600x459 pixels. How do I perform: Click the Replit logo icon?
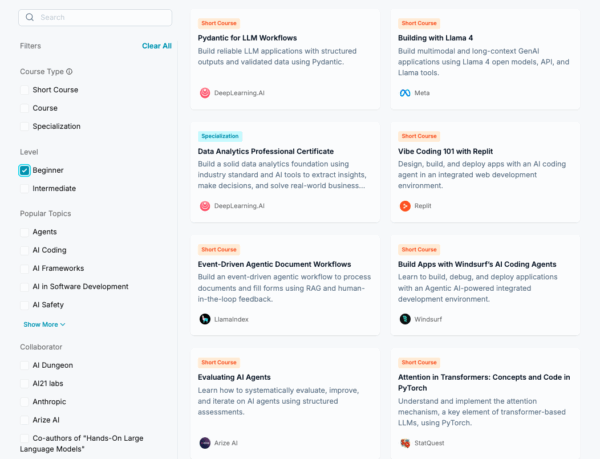pos(405,206)
